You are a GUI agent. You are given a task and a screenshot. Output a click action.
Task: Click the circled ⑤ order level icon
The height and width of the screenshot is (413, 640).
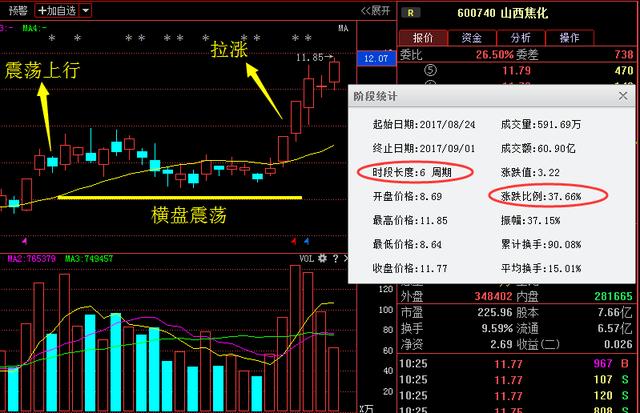pyautogui.click(x=431, y=71)
